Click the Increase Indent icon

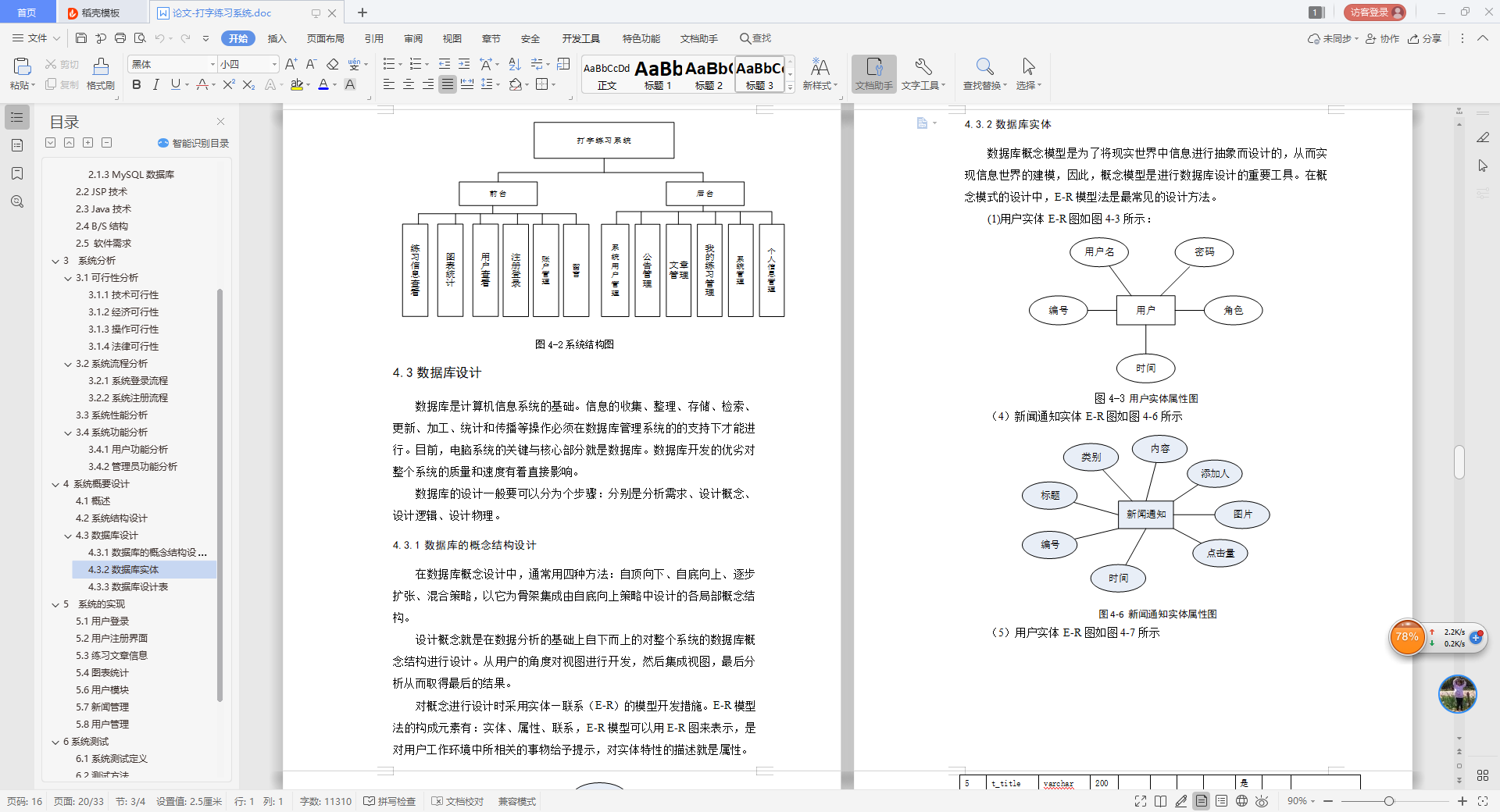(x=464, y=64)
